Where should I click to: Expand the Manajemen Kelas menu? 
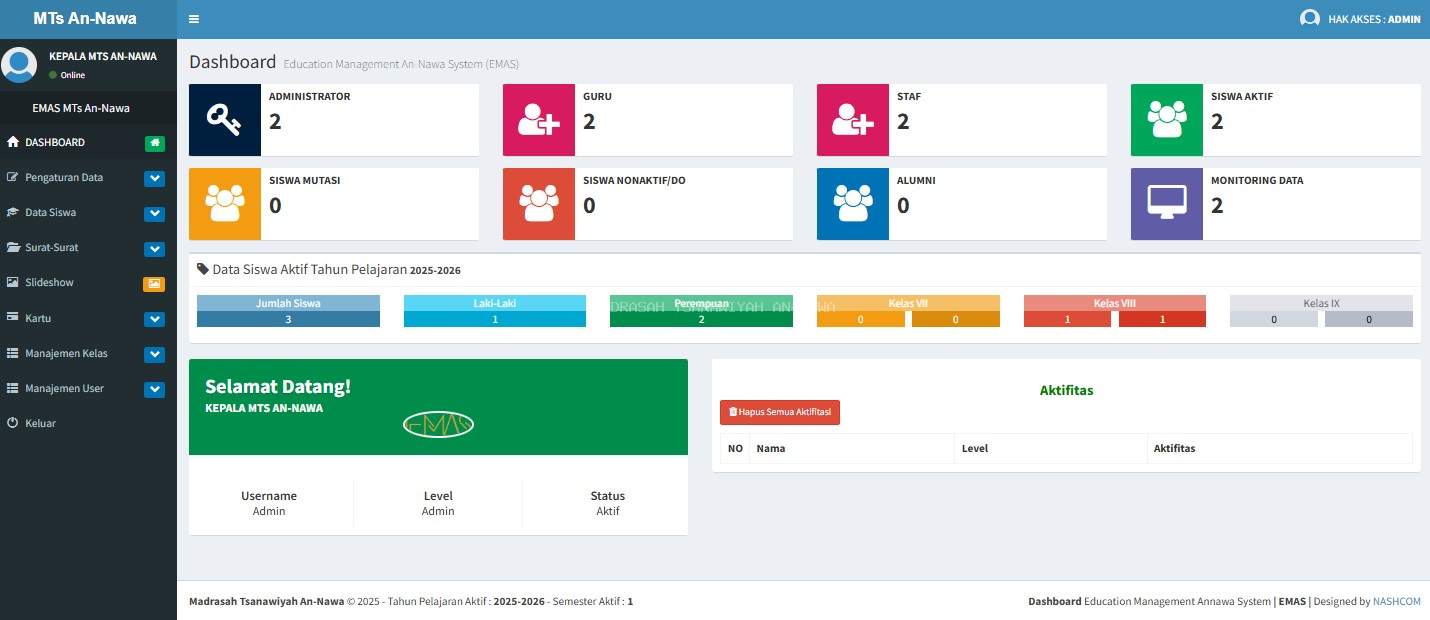[x=154, y=354]
